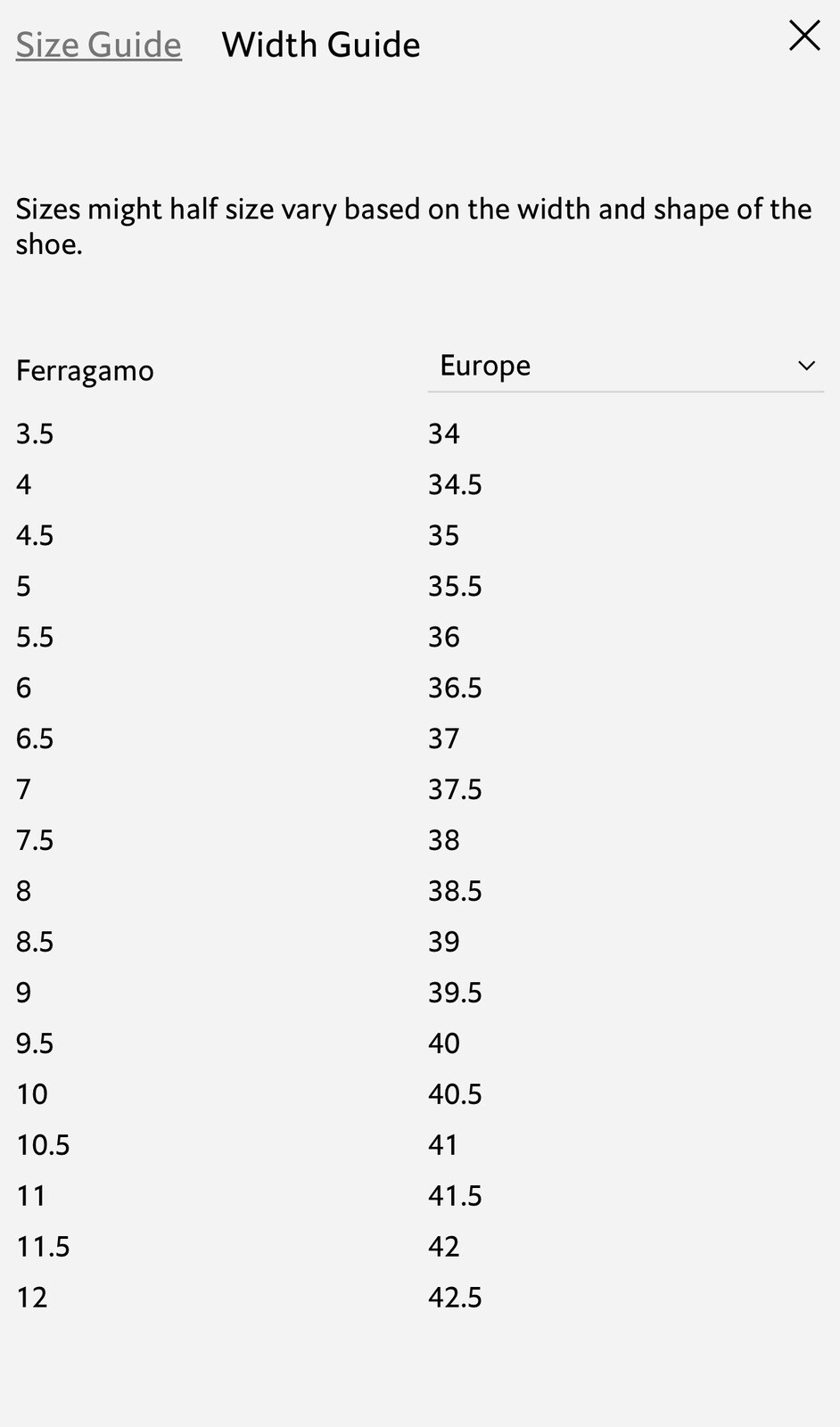
Task: Click European size 34
Action: coord(444,433)
